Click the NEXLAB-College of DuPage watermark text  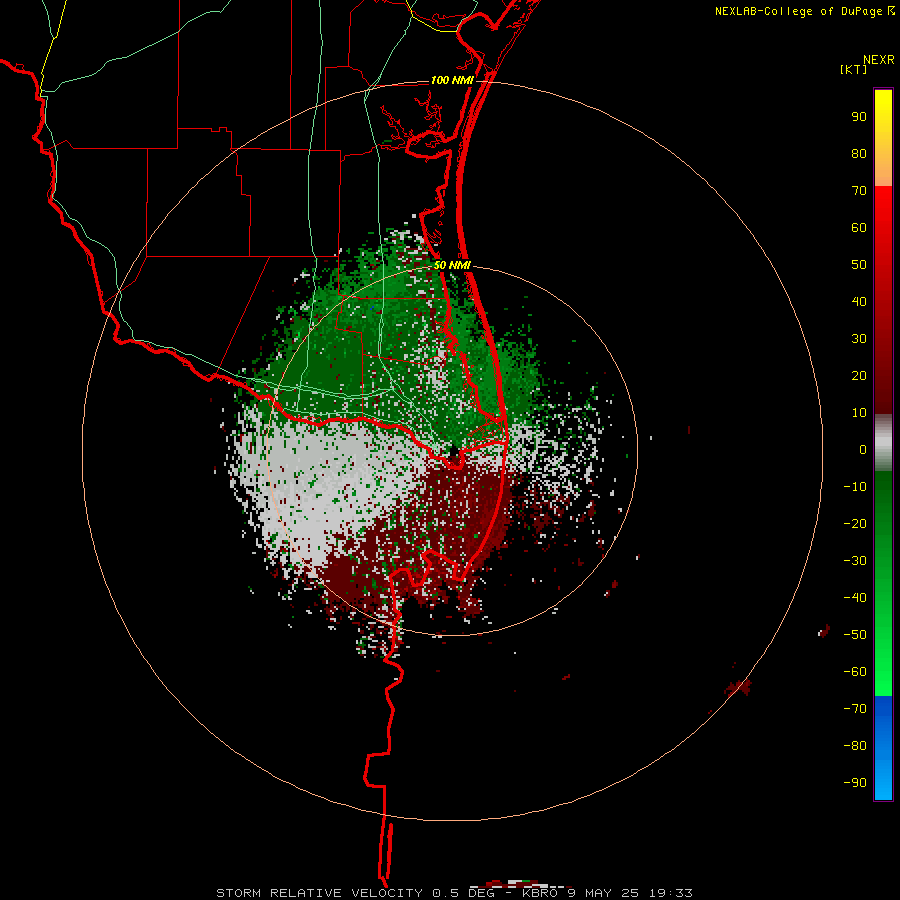point(798,11)
